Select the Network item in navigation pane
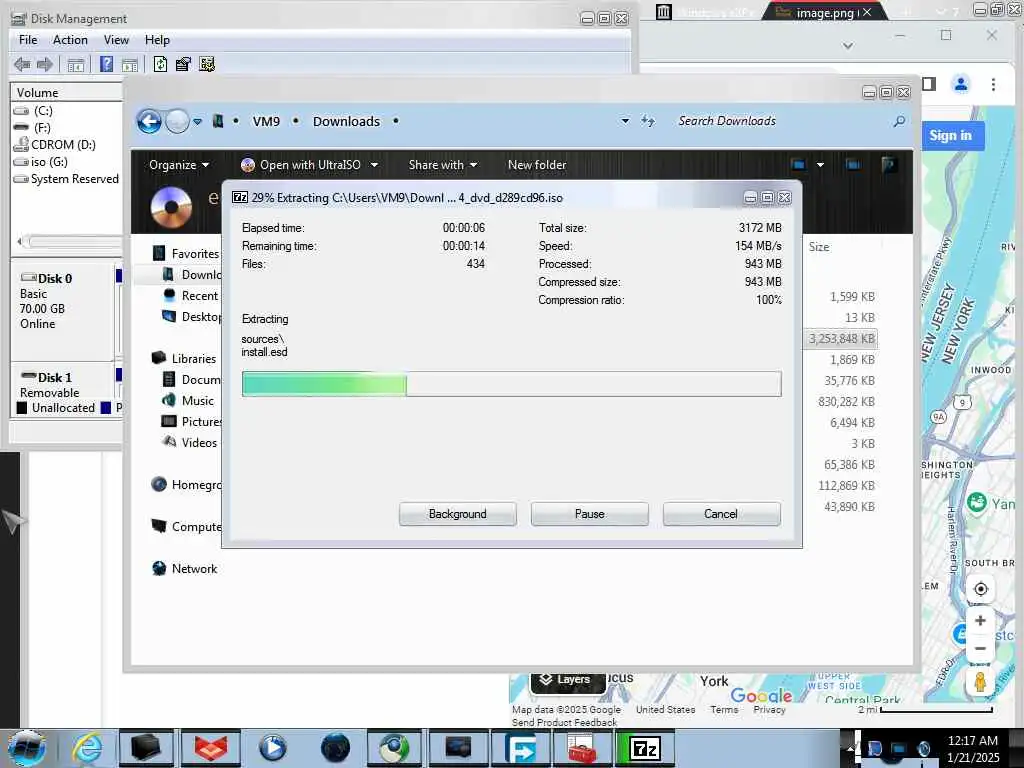 (185, 569)
